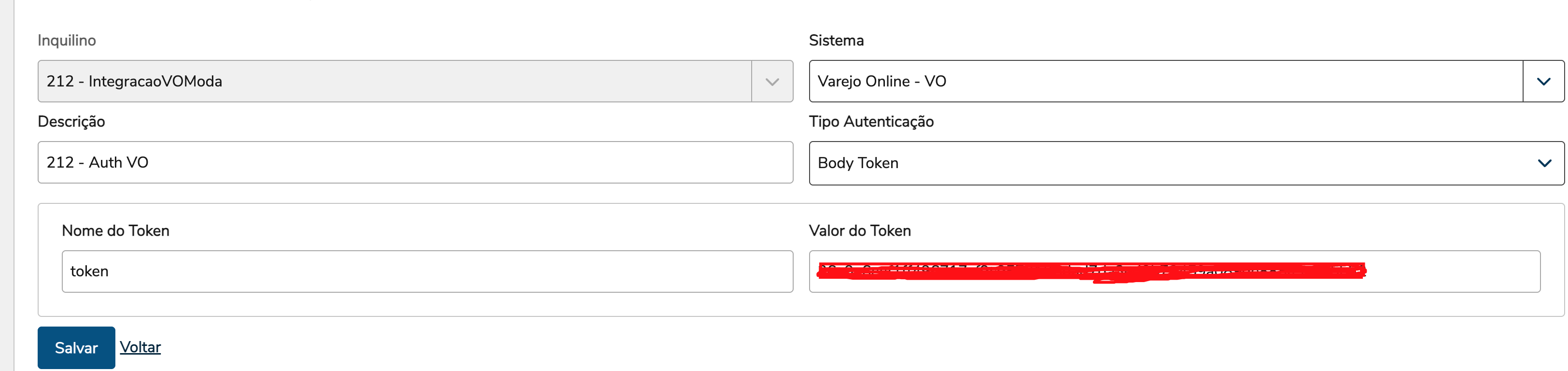The image size is (1568, 371).
Task: Click the Nome do Token label
Action: (116, 231)
